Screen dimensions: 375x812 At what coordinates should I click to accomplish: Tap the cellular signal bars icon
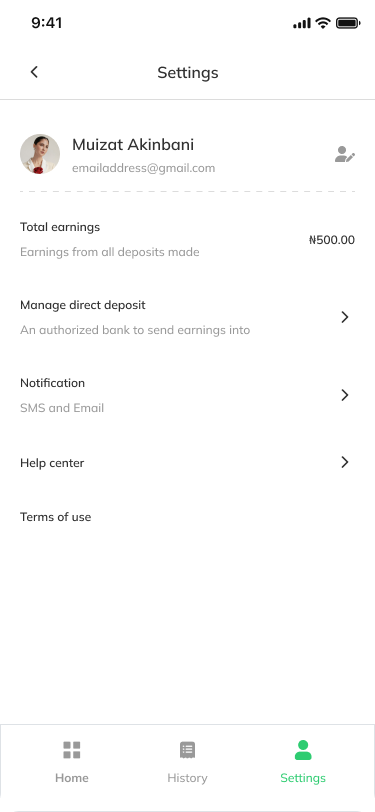(302, 23)
